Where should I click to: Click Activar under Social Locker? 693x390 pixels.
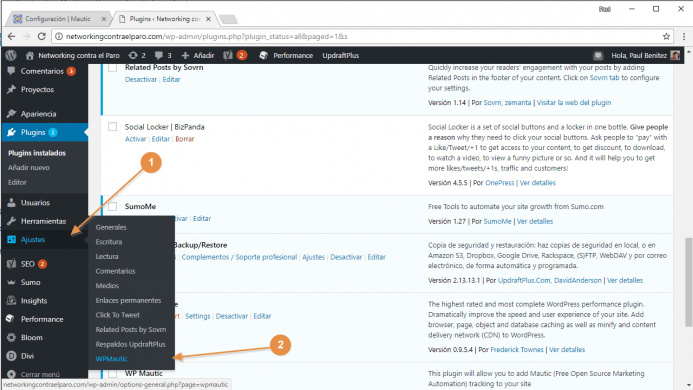click(x=135, y=139)
